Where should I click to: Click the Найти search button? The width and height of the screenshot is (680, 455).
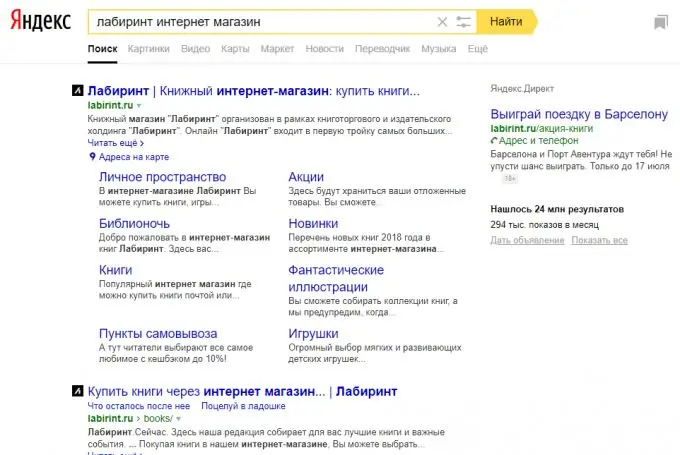pos(506,22)
